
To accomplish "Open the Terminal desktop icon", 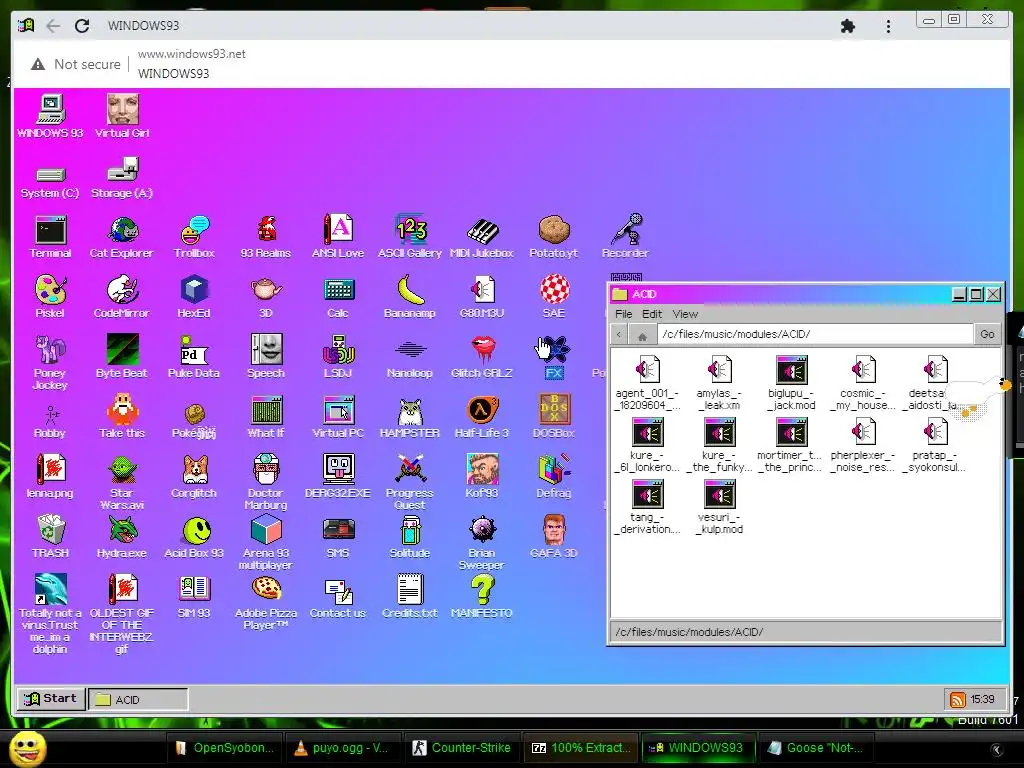I will point(50,236).
